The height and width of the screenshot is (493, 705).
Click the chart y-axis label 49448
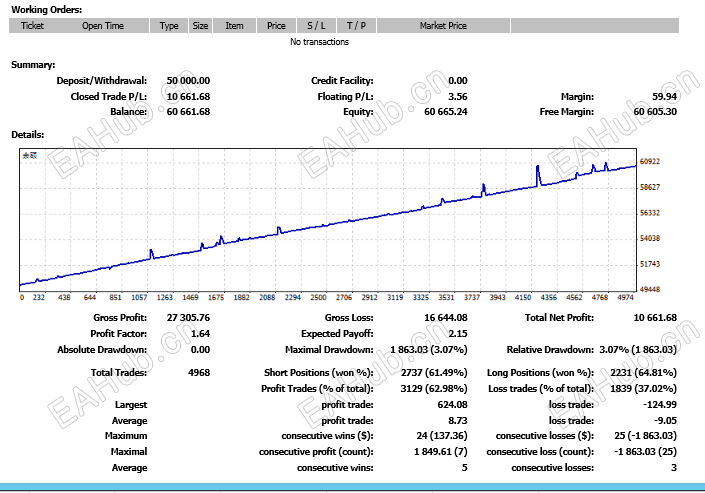coord(650,289)
